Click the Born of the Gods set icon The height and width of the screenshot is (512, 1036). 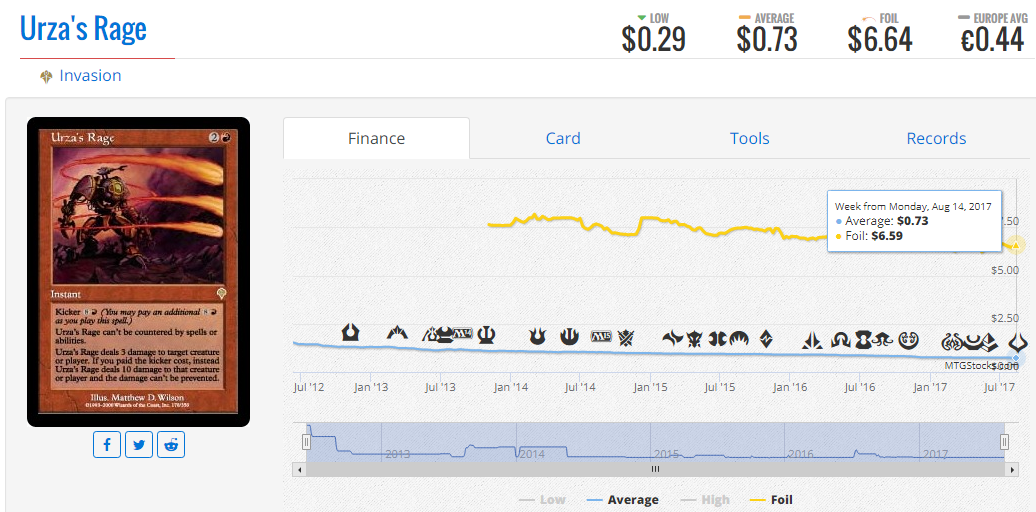click(x=537, y=336)
